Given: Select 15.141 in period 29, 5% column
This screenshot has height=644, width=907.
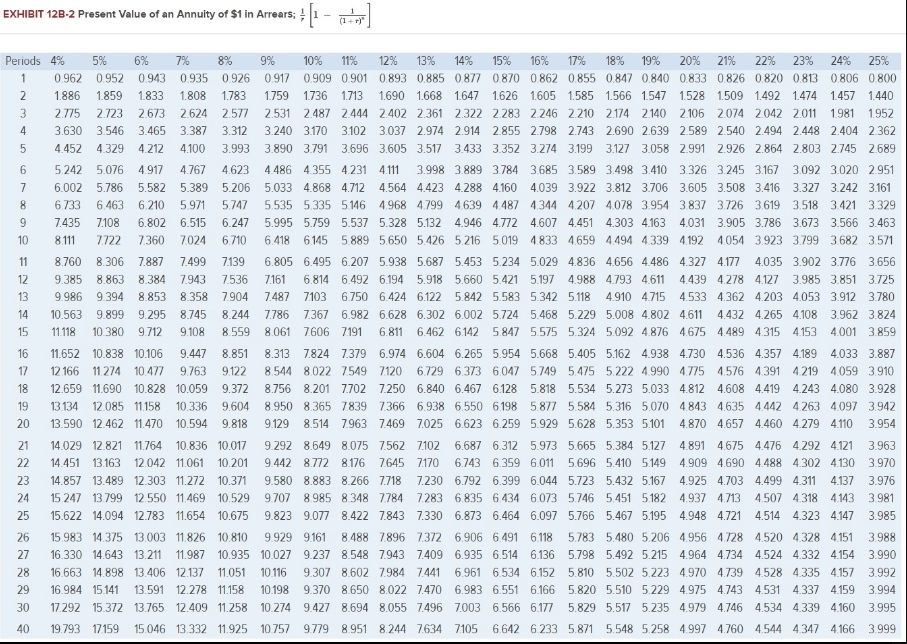Looking at the screenshot, I should (106, 590).
